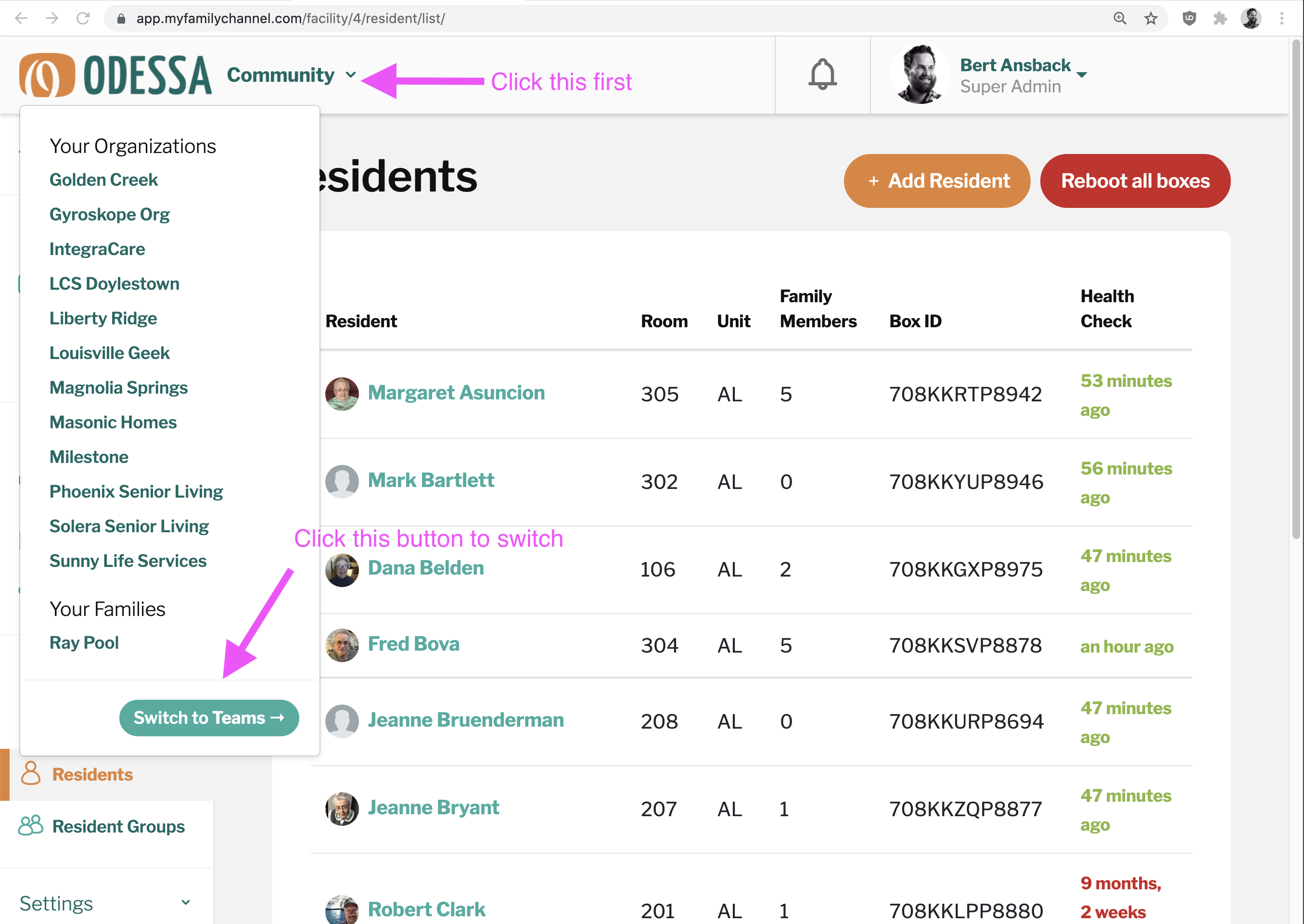Expand the Settings section in the sidebar
Screen dimensions: 1304x924
point(105,903)
